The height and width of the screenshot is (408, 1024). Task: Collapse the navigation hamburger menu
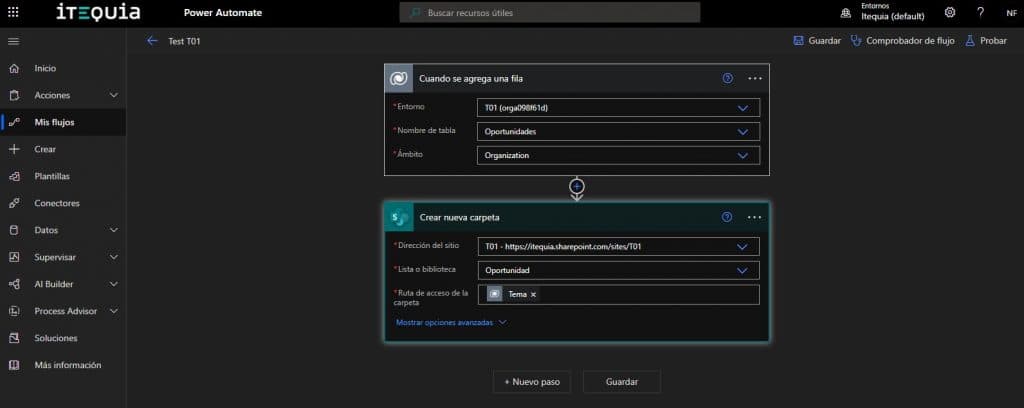[13, 40]
